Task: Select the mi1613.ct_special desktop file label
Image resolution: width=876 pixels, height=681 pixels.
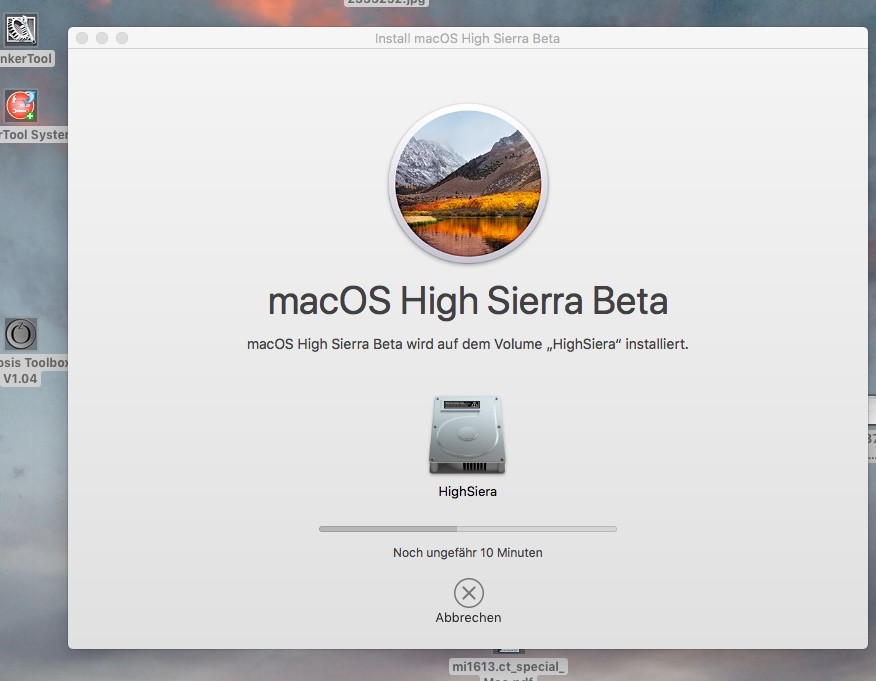Action: [x=508, y=667]
